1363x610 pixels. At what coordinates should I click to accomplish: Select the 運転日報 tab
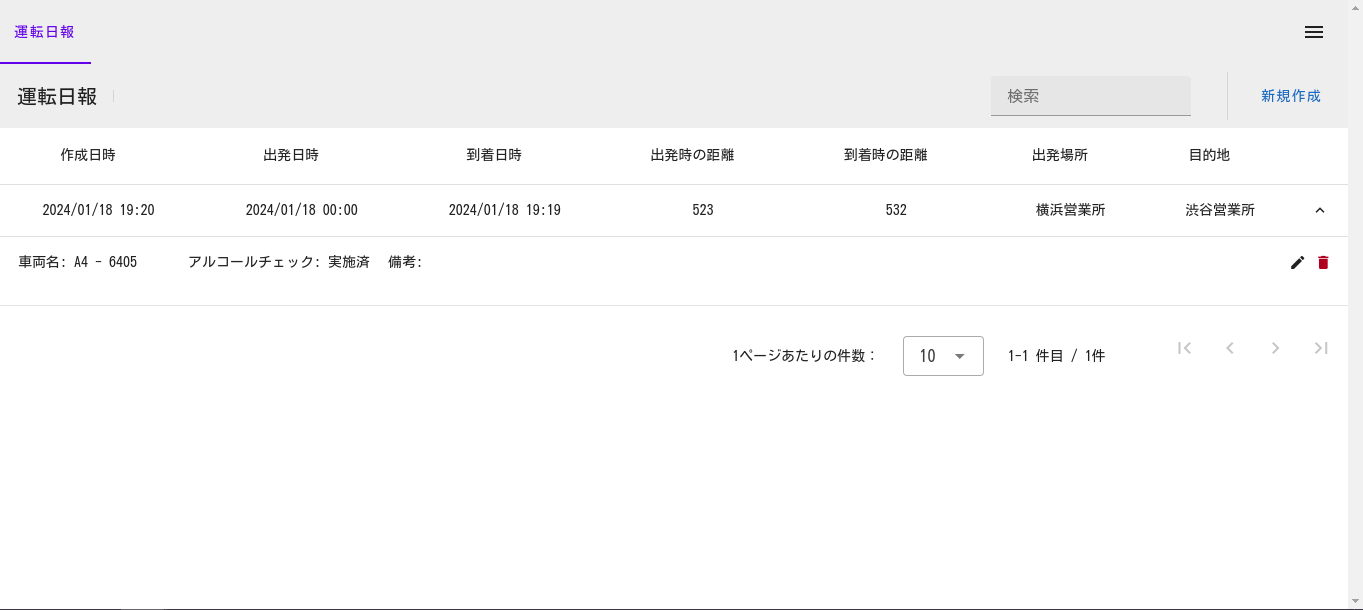45,32
